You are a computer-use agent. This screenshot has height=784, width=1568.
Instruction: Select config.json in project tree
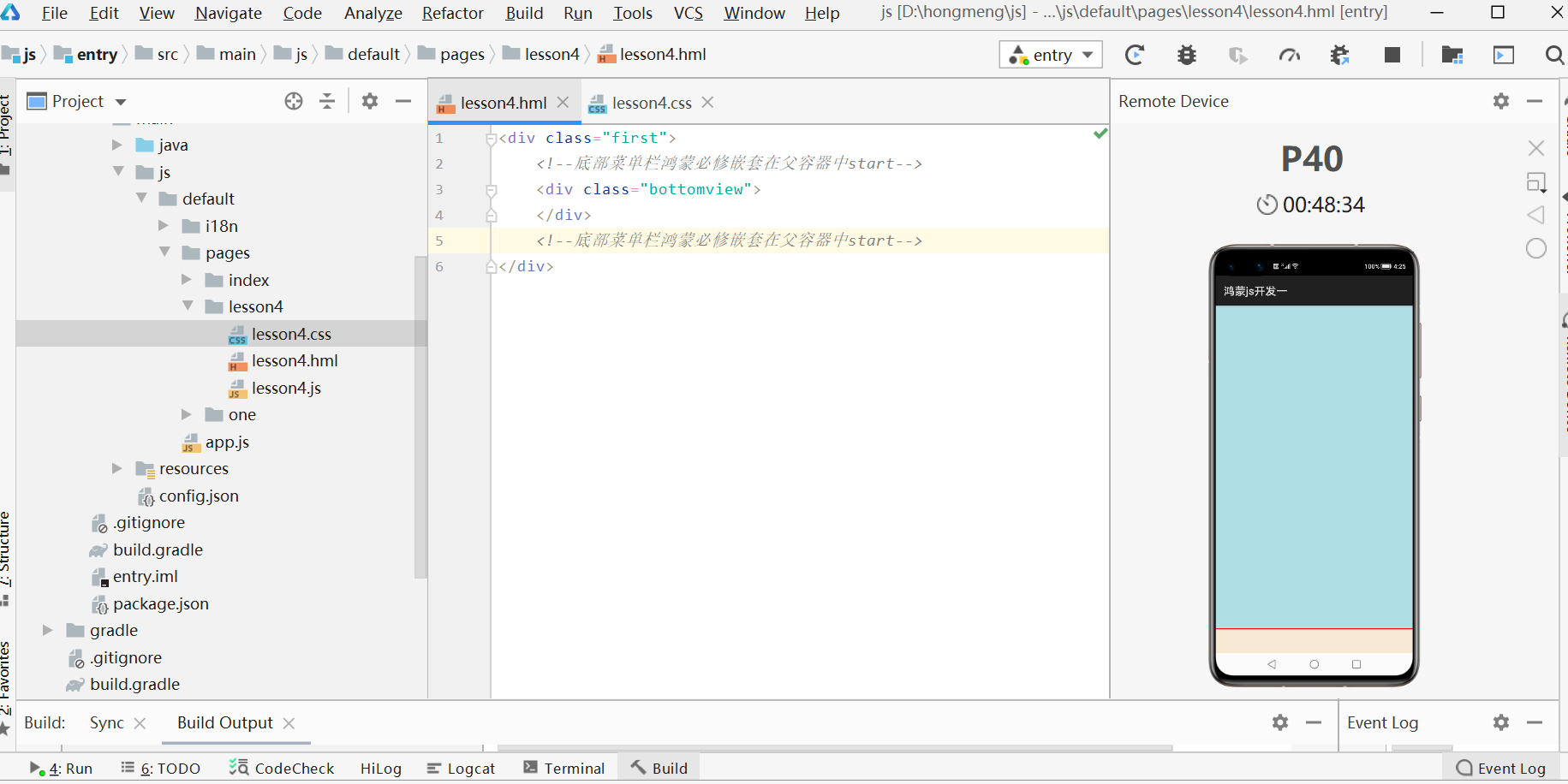click(x=199, y=496)
